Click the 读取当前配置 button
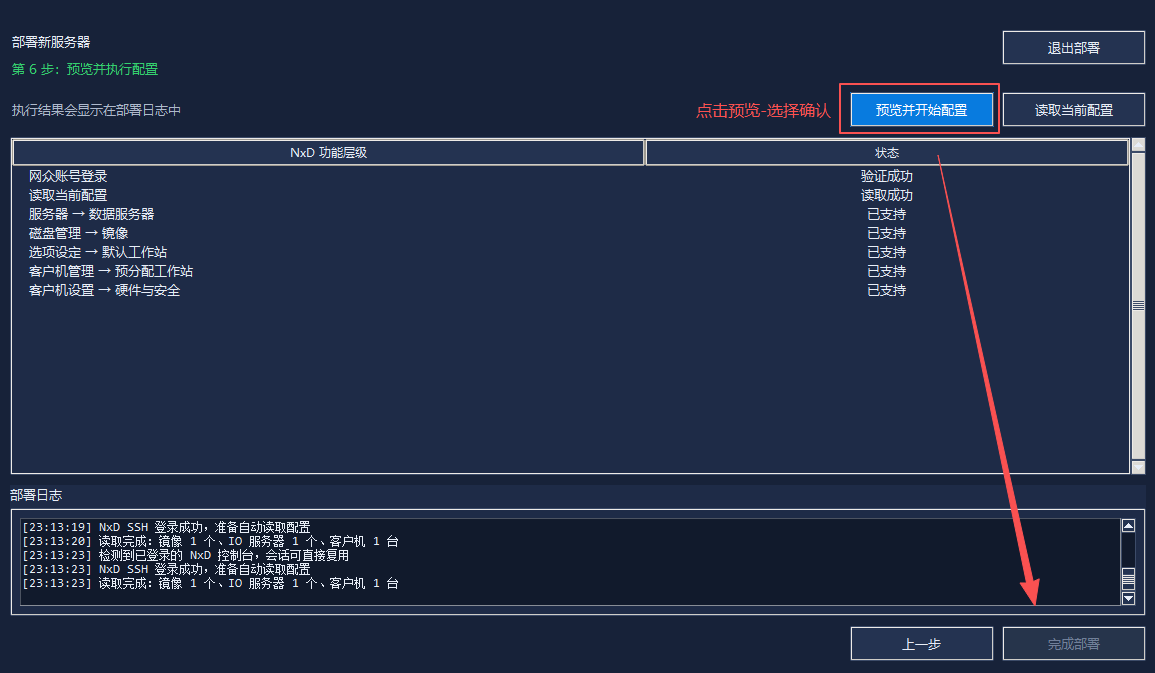 1073,110
